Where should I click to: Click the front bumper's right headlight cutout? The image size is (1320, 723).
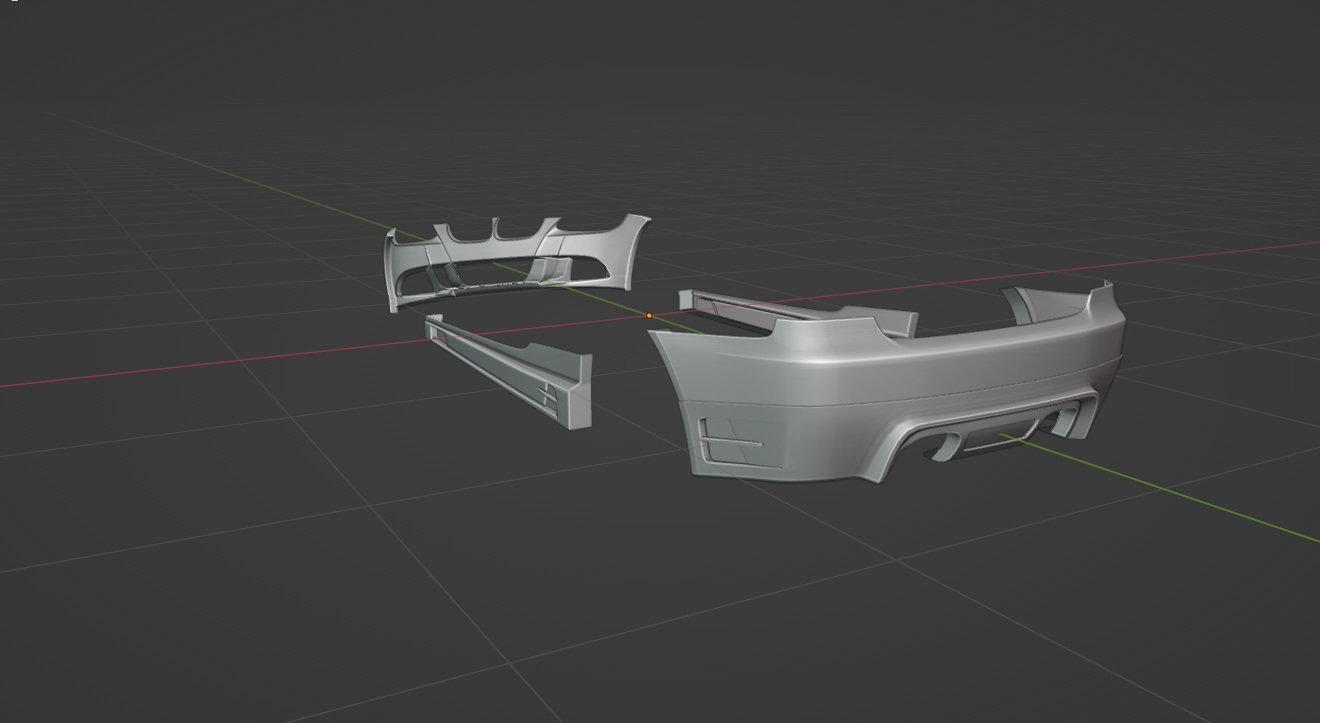coord(590,228)
